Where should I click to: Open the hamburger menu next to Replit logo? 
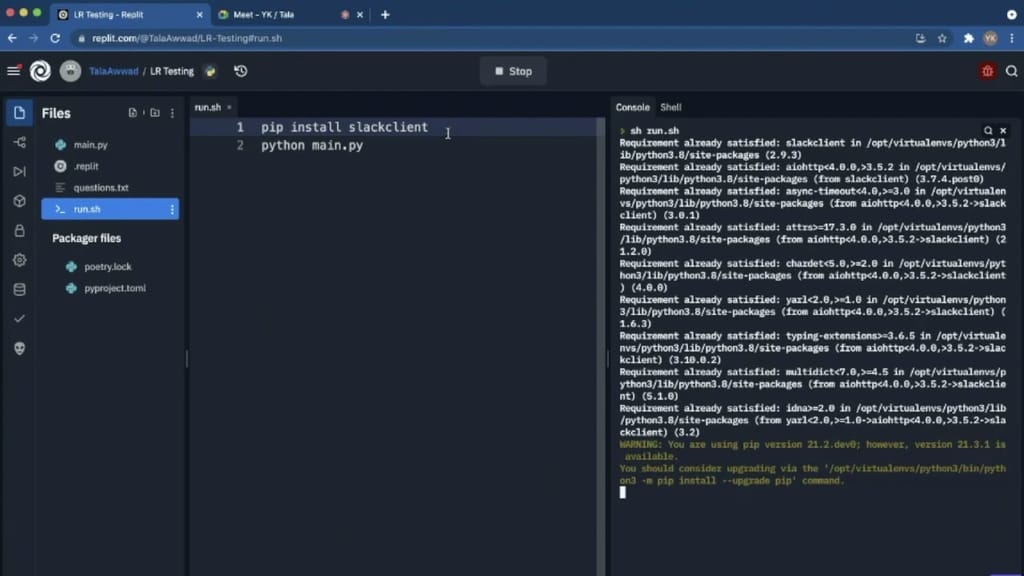pos(13,71)
